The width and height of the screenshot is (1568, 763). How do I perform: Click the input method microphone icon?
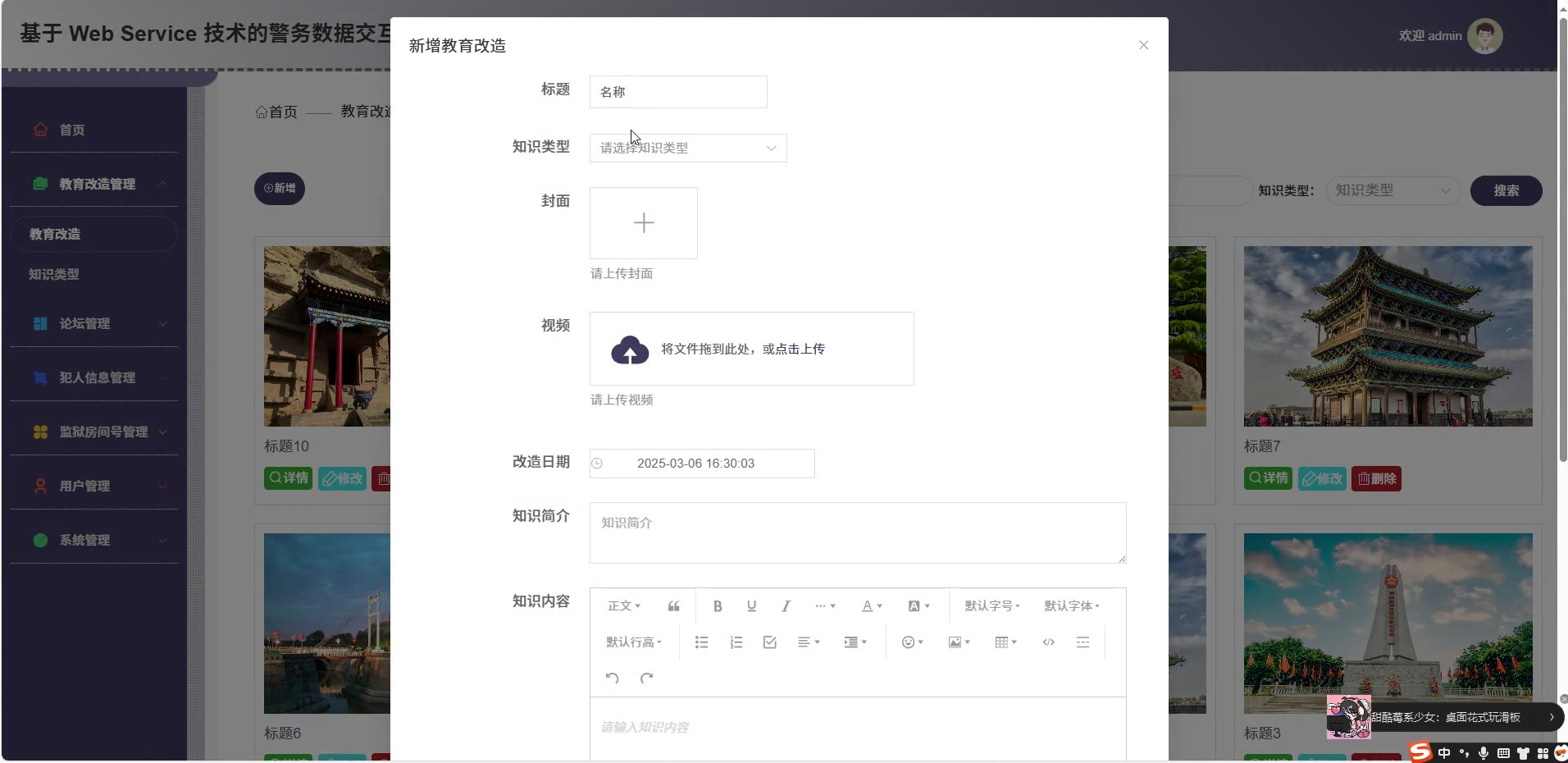pos(1484,753)
